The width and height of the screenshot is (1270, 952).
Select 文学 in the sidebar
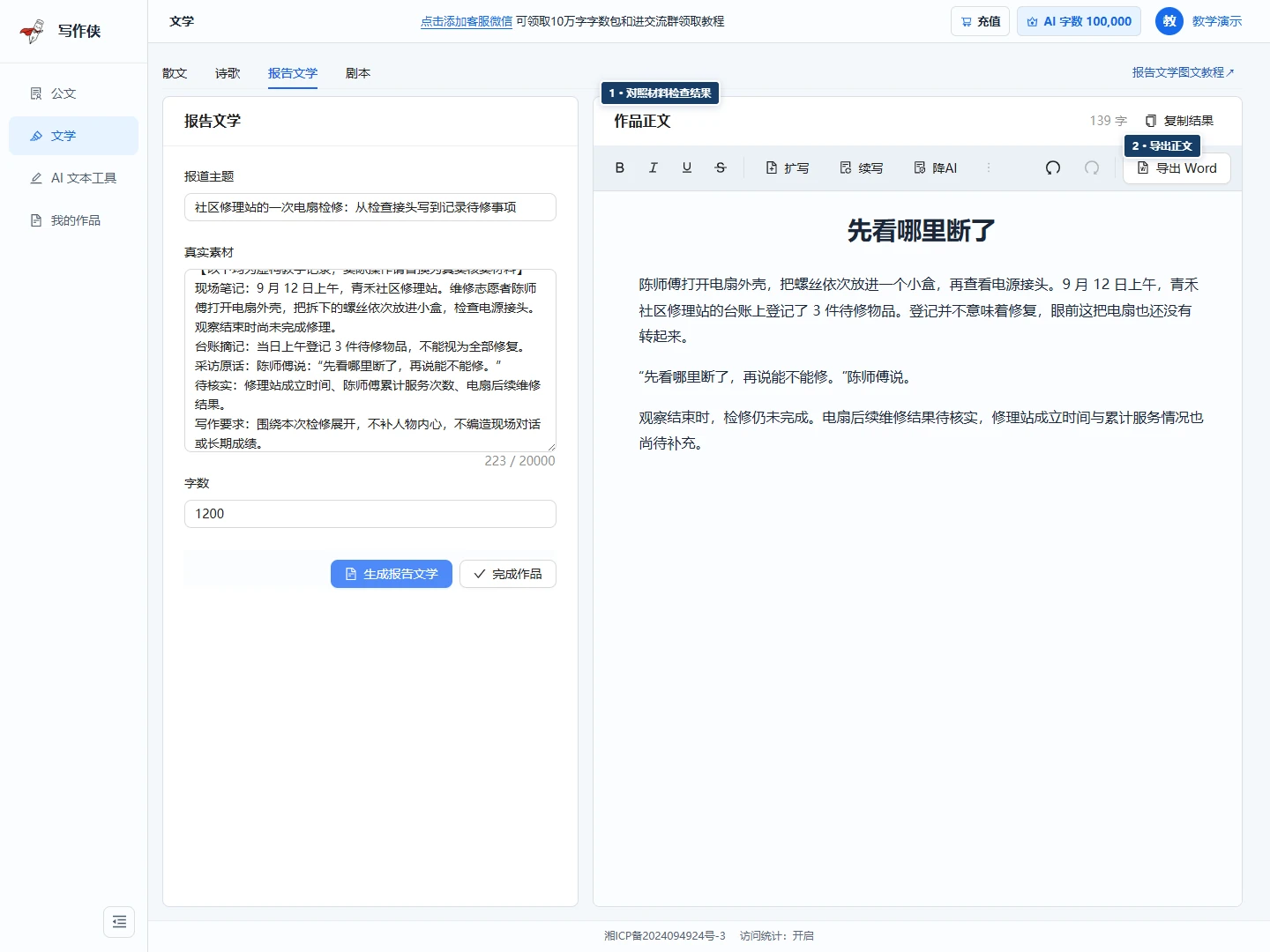pos(73,136)
